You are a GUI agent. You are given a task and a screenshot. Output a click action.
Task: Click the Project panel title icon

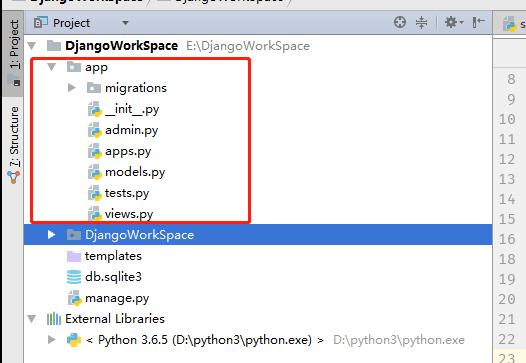pyautogui.click(x=41, y=22)
